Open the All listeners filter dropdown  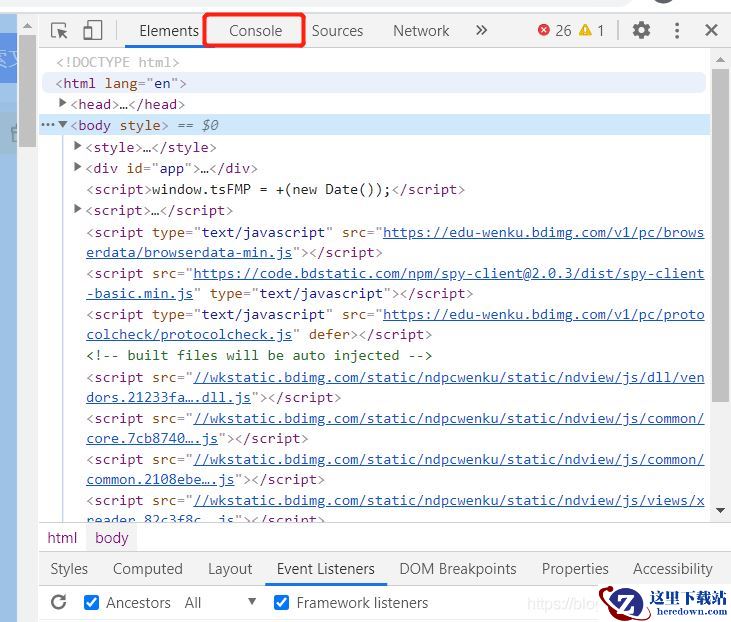point(220,602)
